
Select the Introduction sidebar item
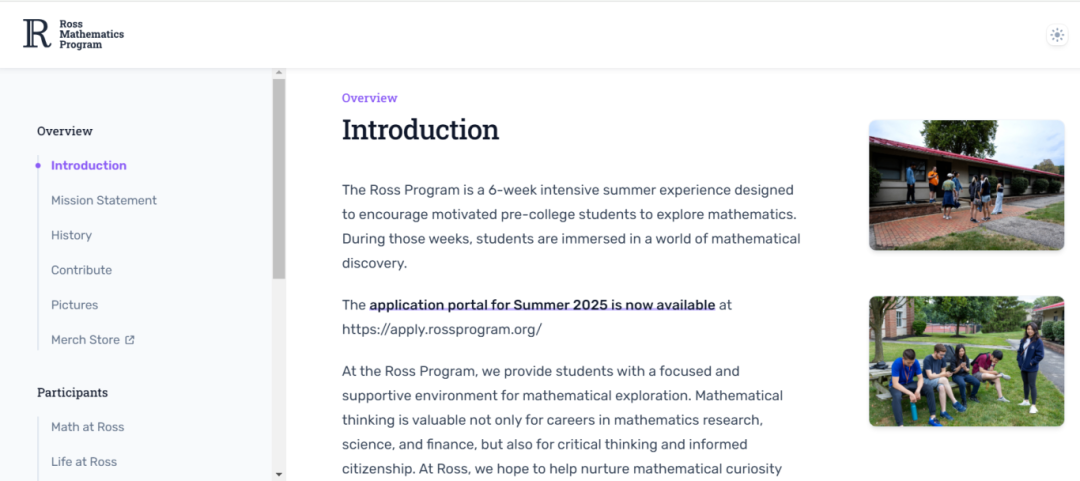coord(89,165)
